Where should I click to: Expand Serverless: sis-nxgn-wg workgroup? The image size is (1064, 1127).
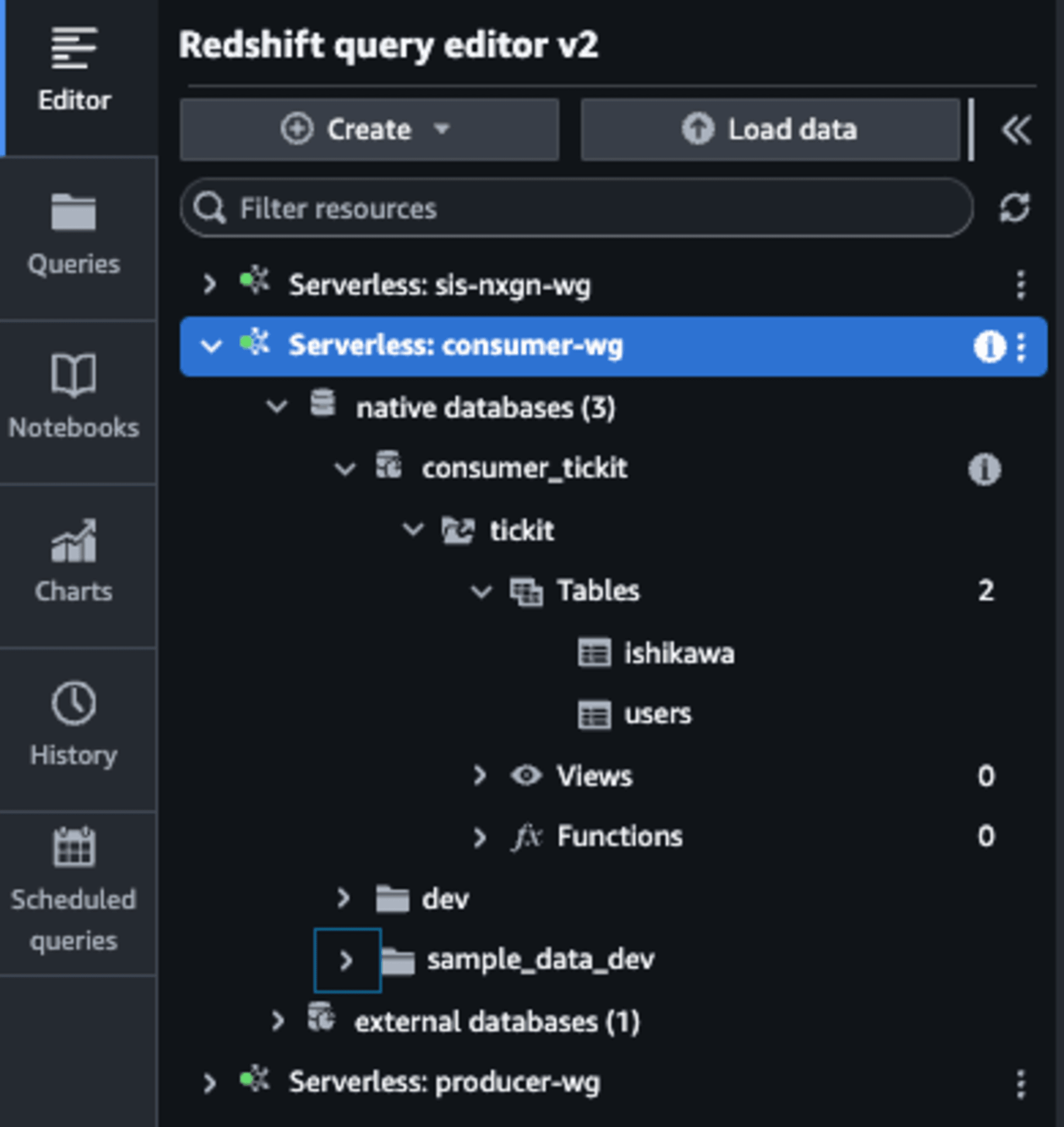[x=210, y=284]
